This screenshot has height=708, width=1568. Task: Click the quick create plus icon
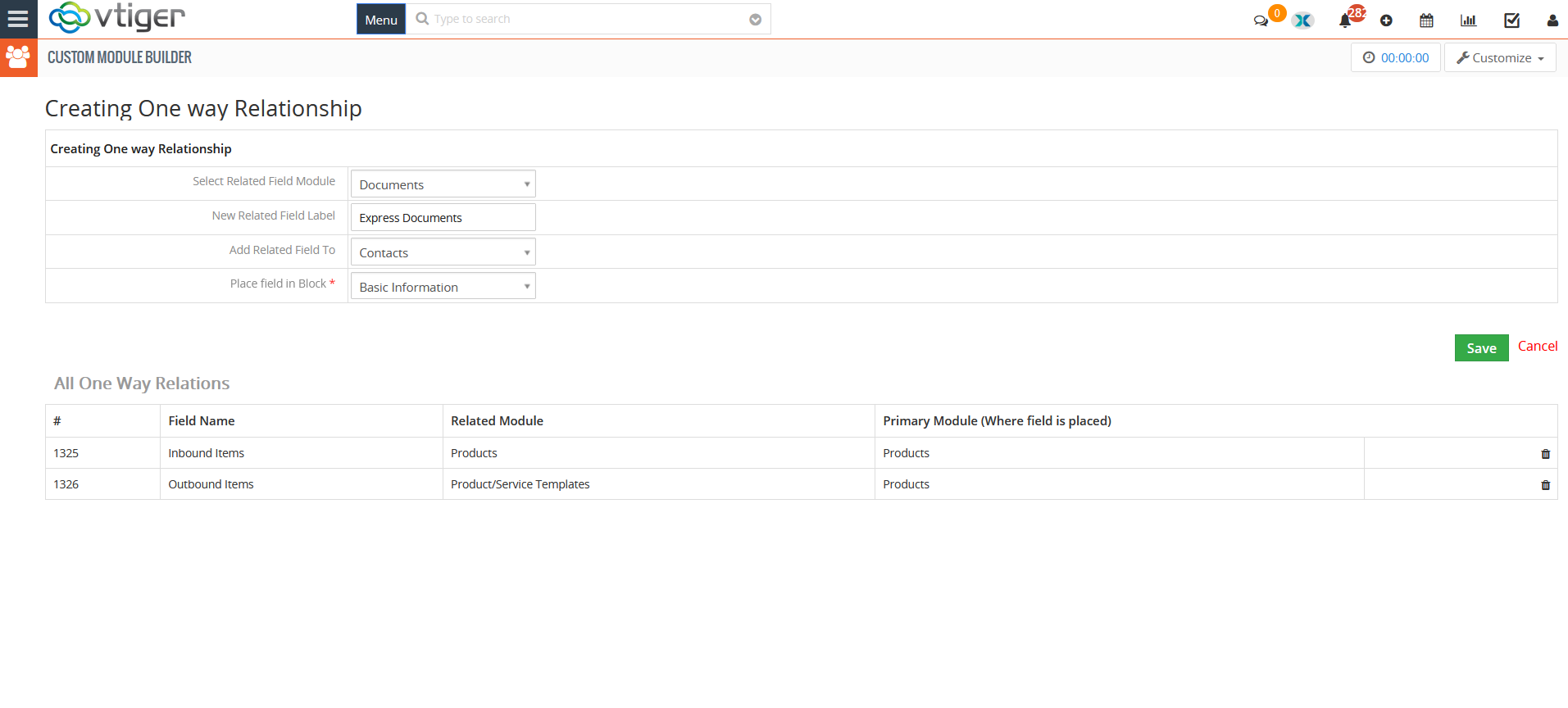(1386, 20)
